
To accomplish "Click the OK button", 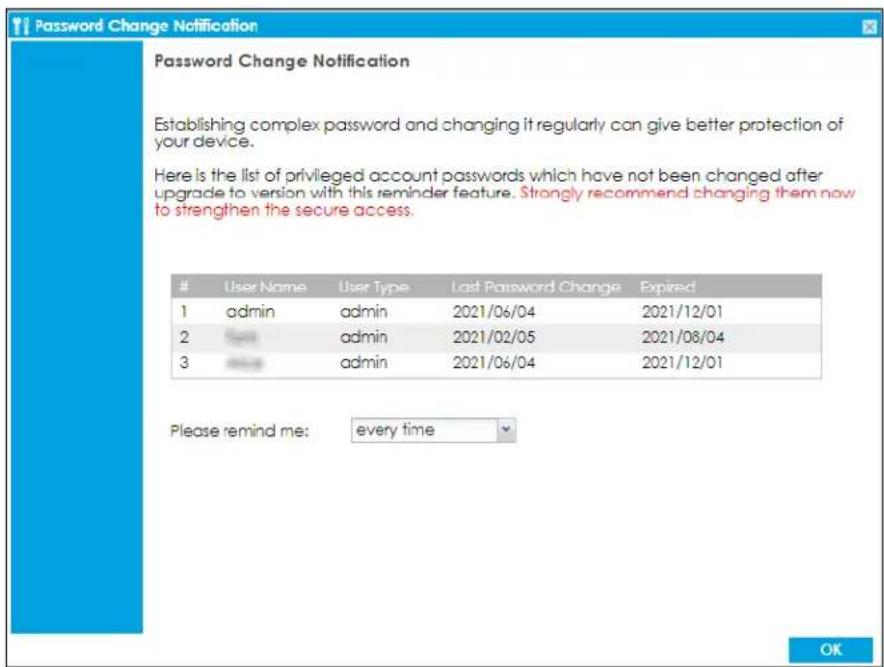I will (x=830, y=650).
